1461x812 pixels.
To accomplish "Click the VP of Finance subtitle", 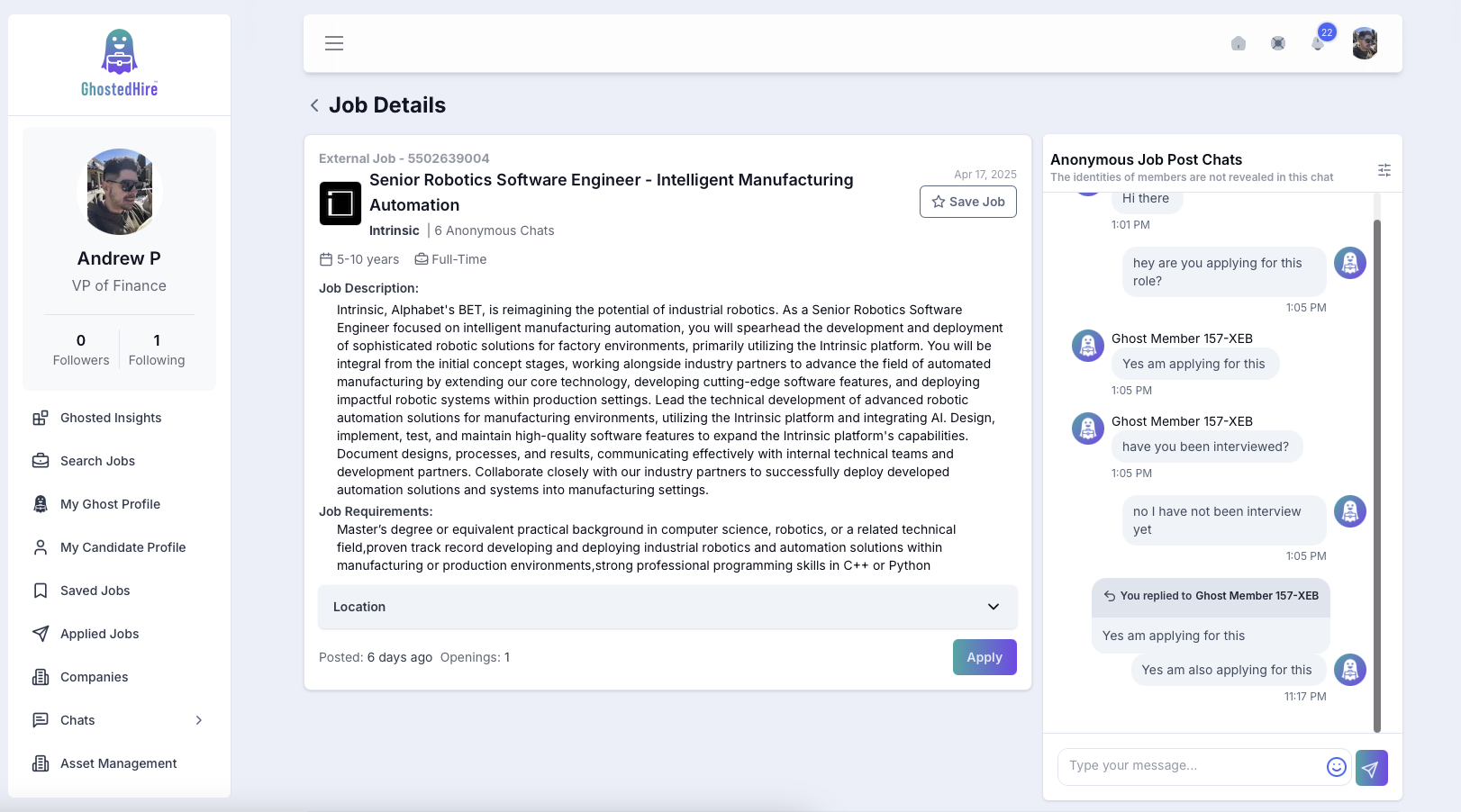I will (119, 285).
